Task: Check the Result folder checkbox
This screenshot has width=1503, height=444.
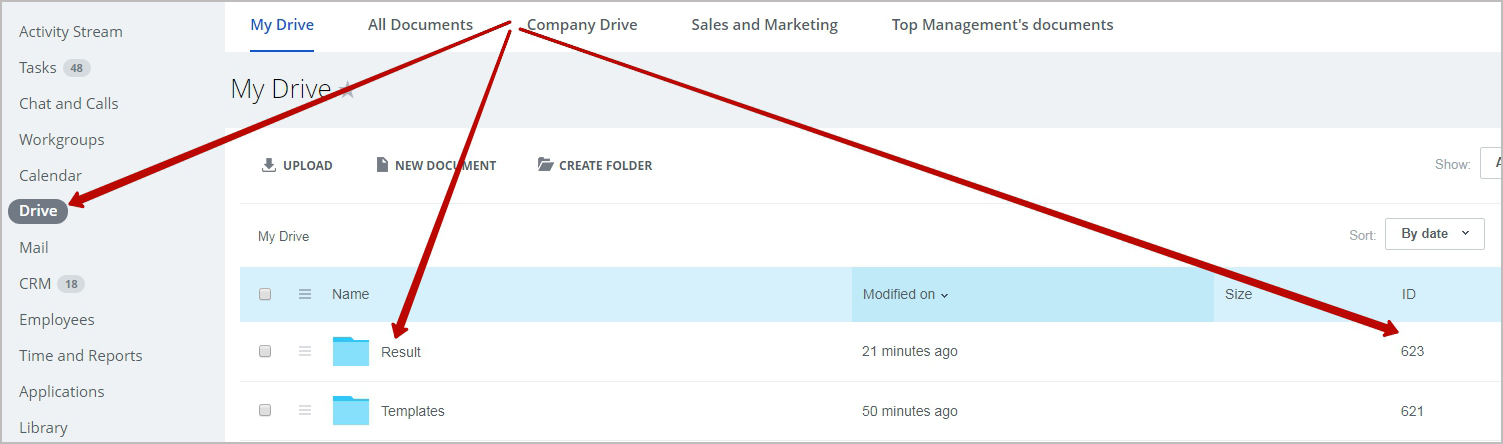Action: point(265,351)
